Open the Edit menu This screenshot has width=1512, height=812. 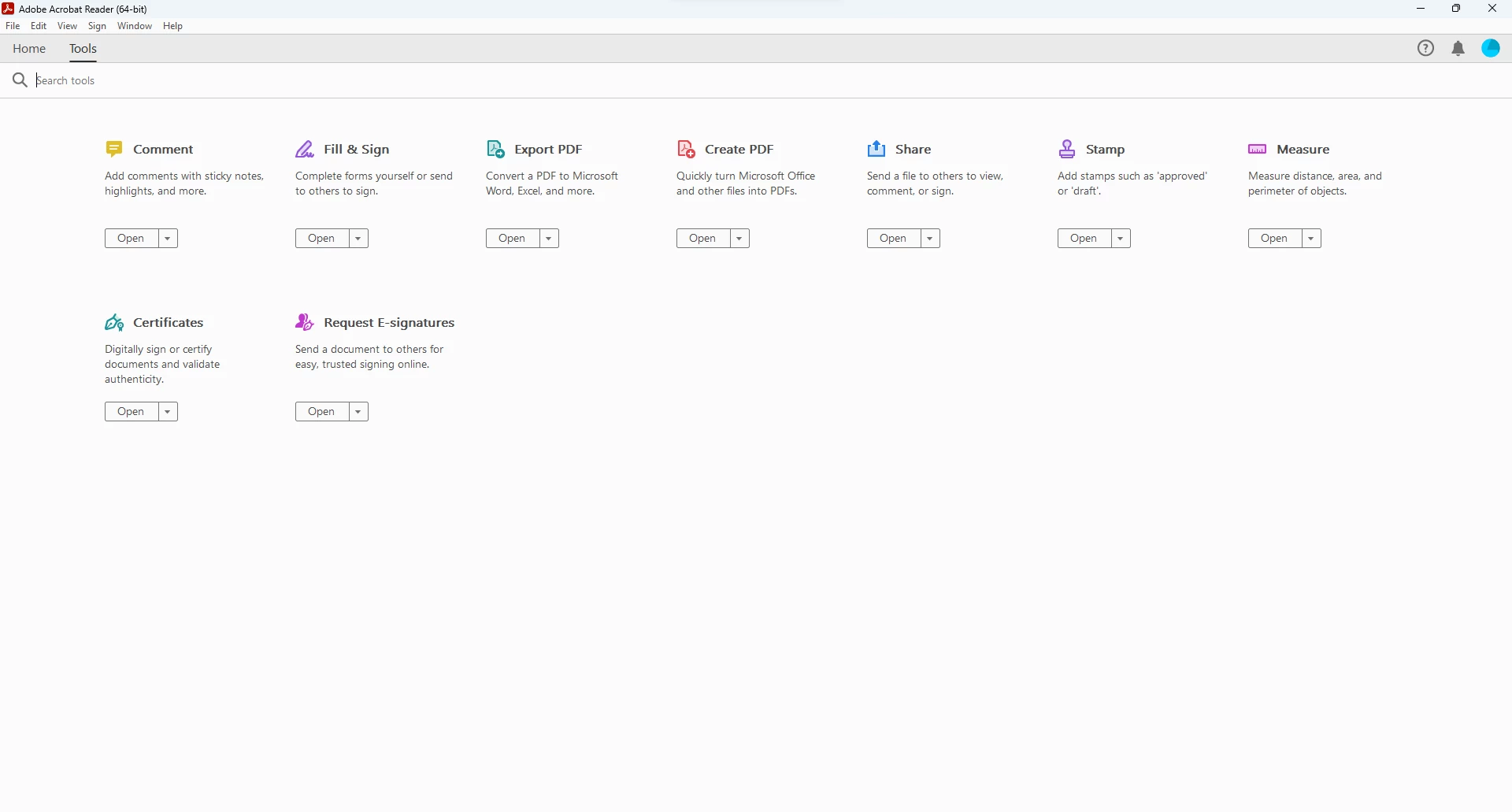click(39, 26)
